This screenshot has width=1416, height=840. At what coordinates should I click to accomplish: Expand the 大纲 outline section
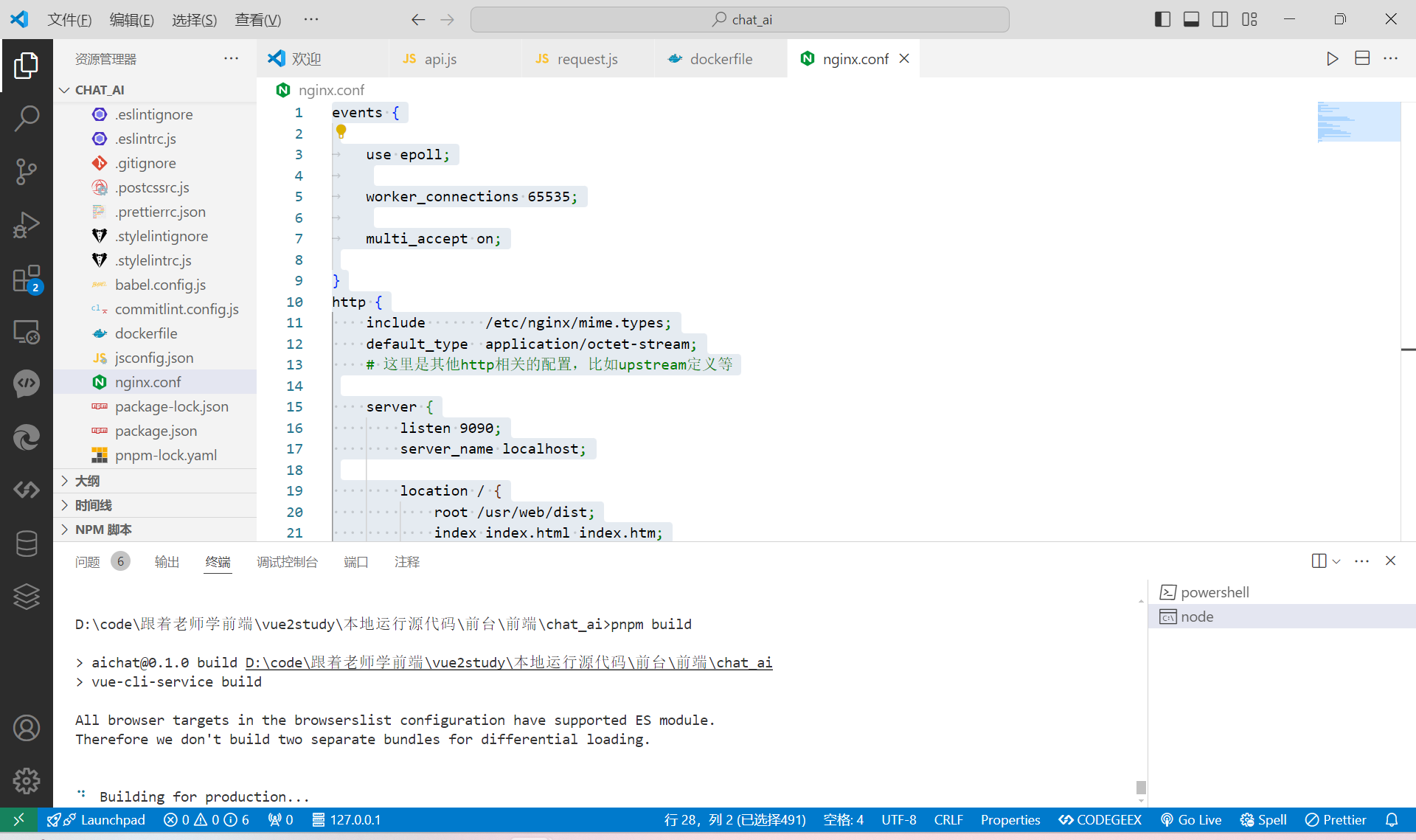[87, 481]
